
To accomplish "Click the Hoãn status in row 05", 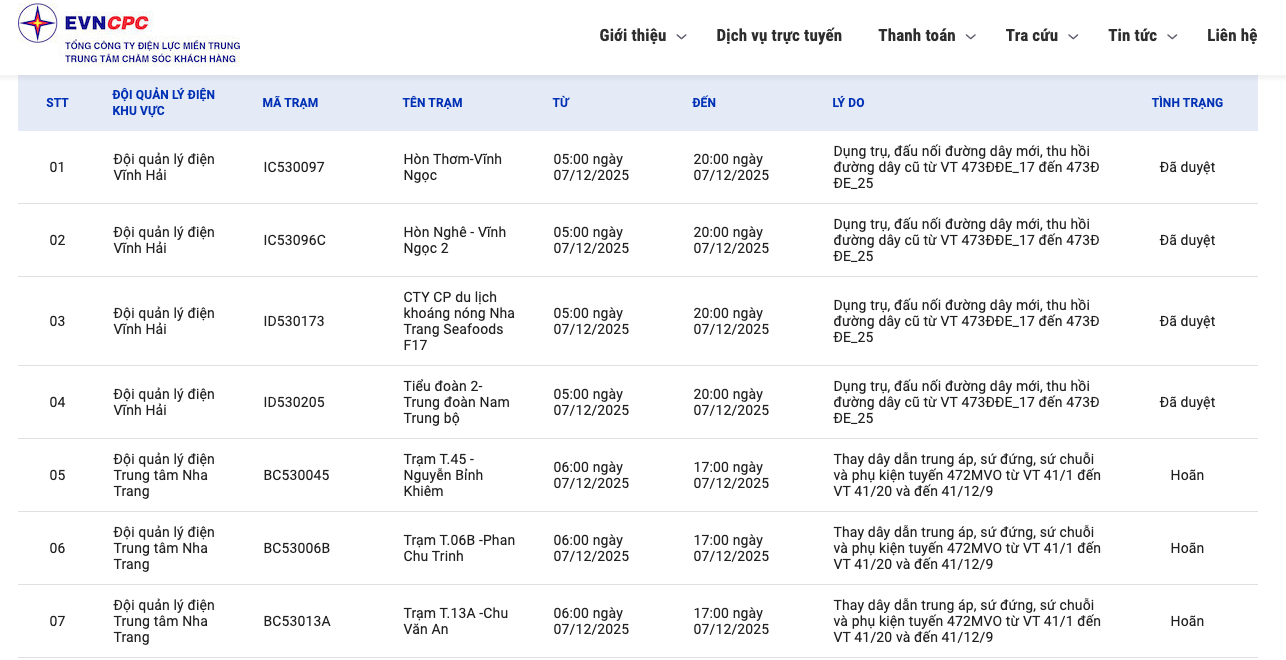I will (x=1187, y=475).
